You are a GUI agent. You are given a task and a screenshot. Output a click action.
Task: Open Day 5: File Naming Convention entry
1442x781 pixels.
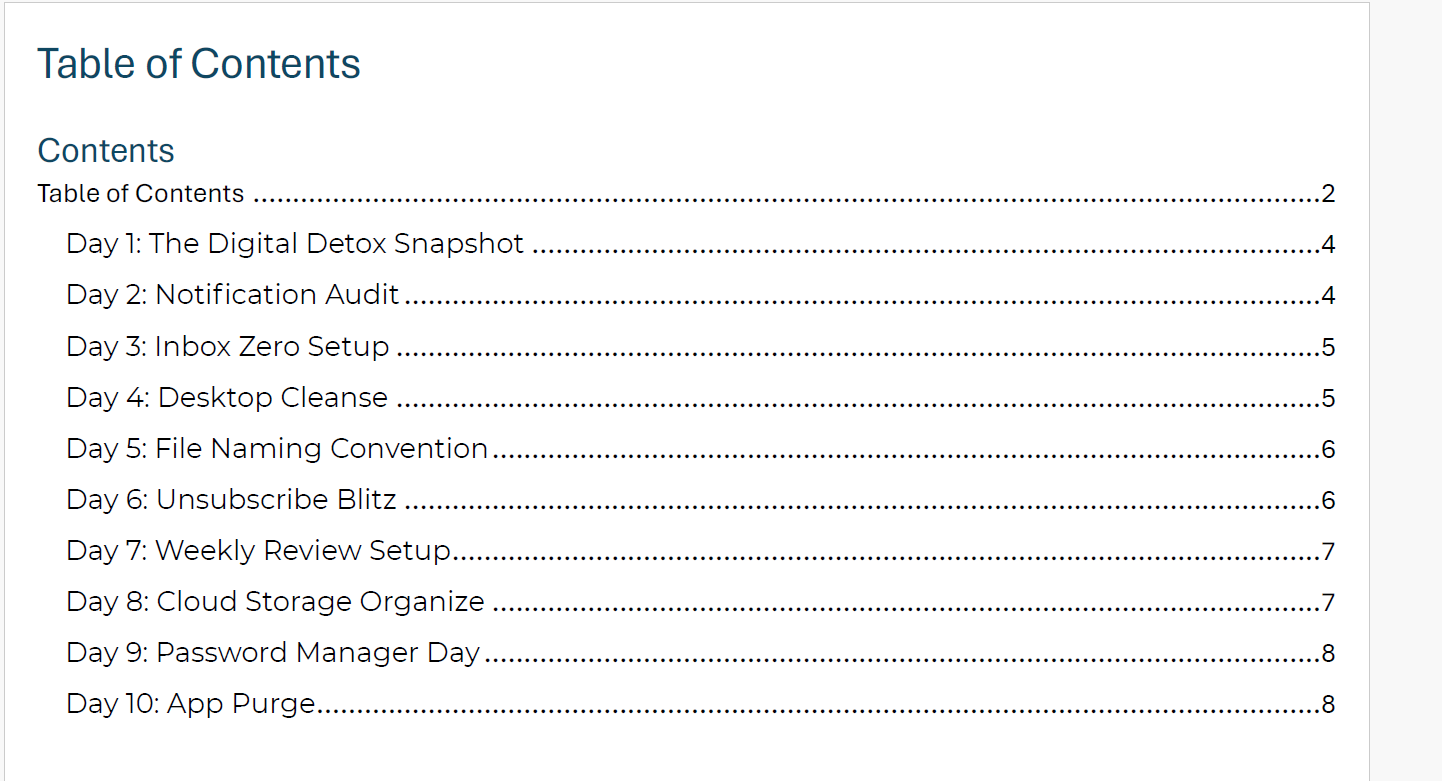tap(277, 449)
